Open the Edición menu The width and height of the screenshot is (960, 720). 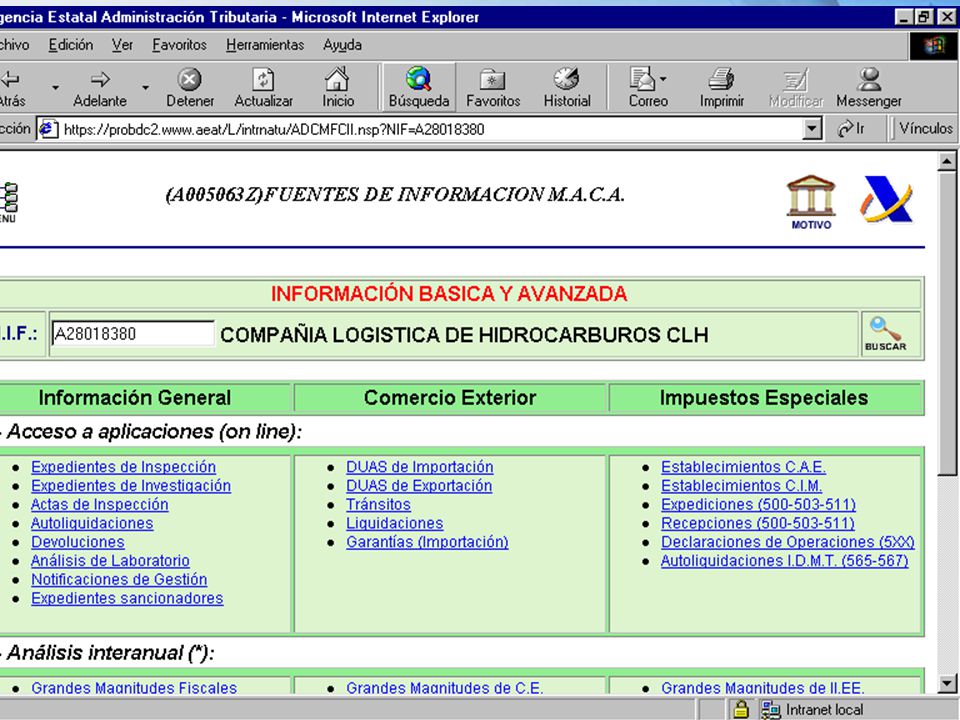pos(71,45)
